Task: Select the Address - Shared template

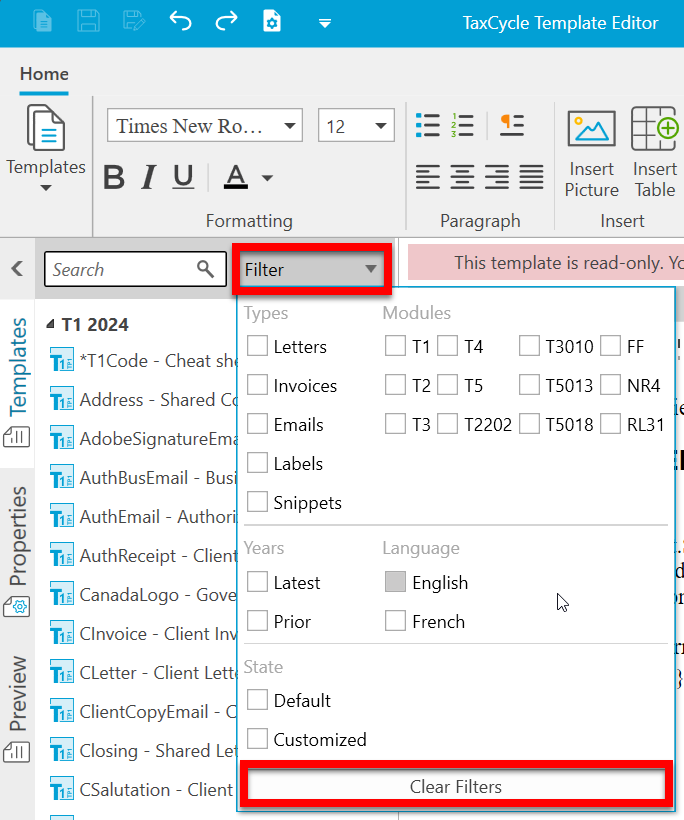Action: (144, 400)
